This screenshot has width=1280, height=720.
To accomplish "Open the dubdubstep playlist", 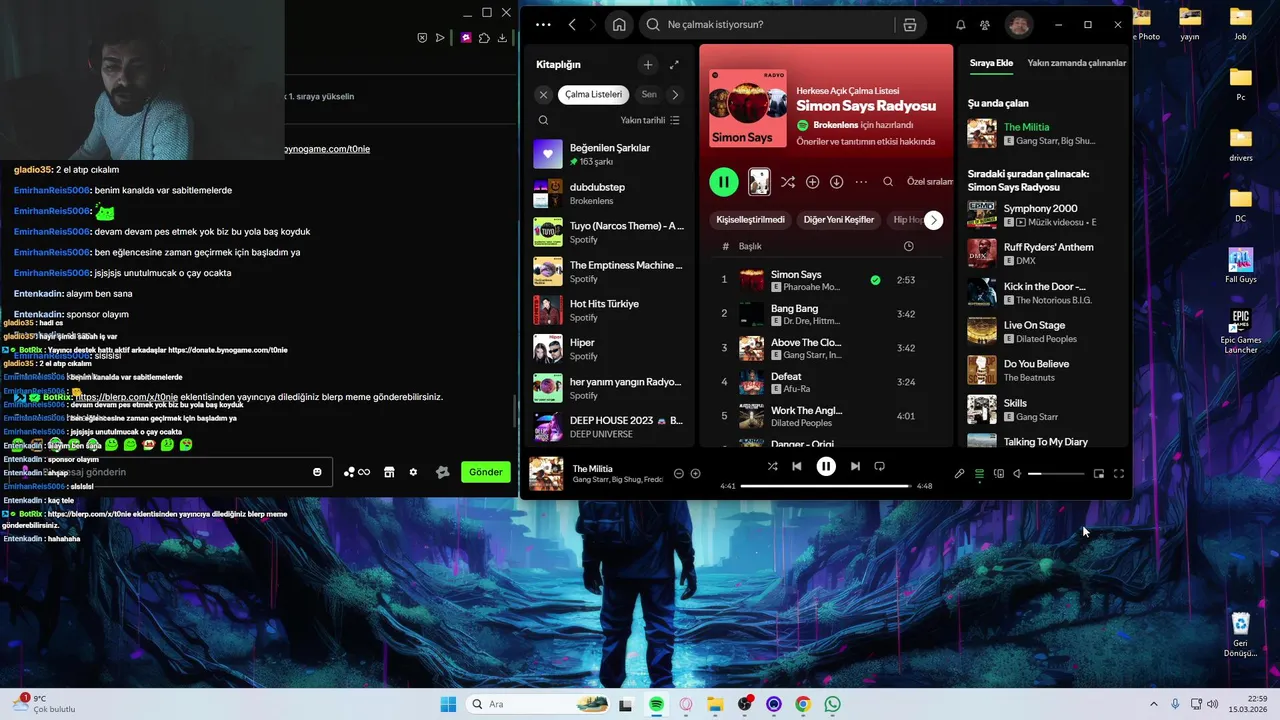I will tap(608, 194).
